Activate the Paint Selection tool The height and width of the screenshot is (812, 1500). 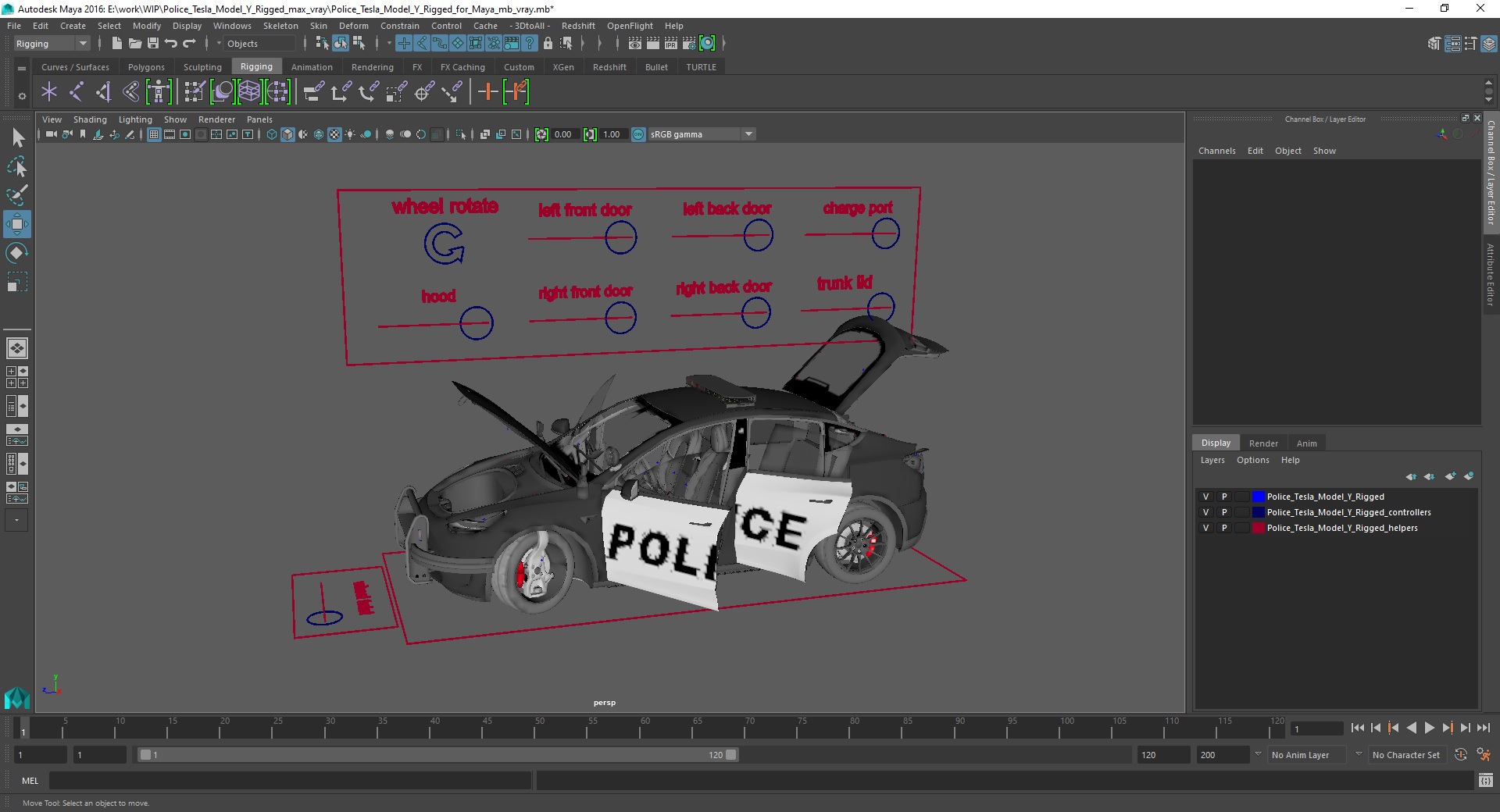[x=17, y=195]
